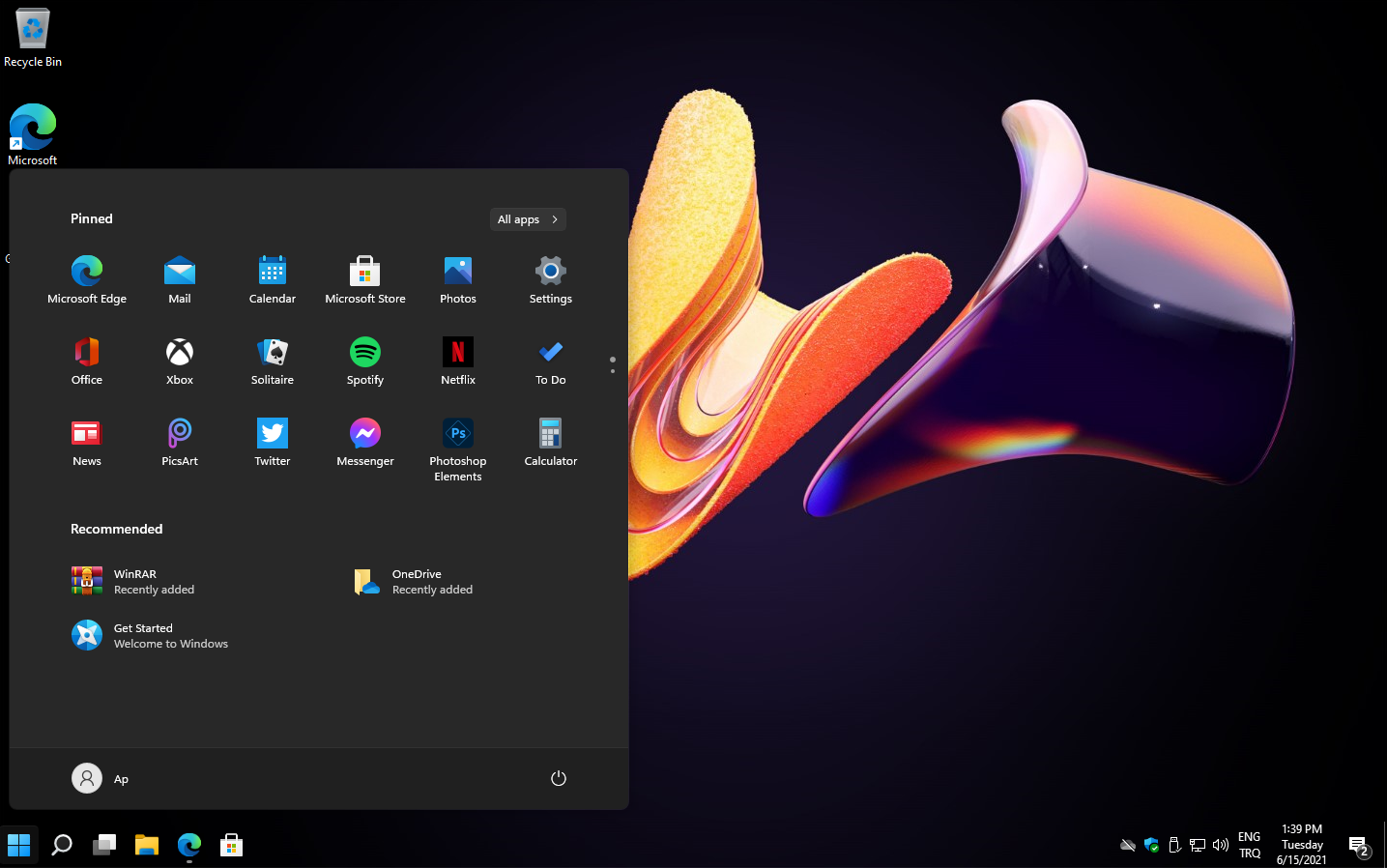Click the USB safely remove tray icon
The height and width of the screenshot is (868, 1387).
[1174, 845]
